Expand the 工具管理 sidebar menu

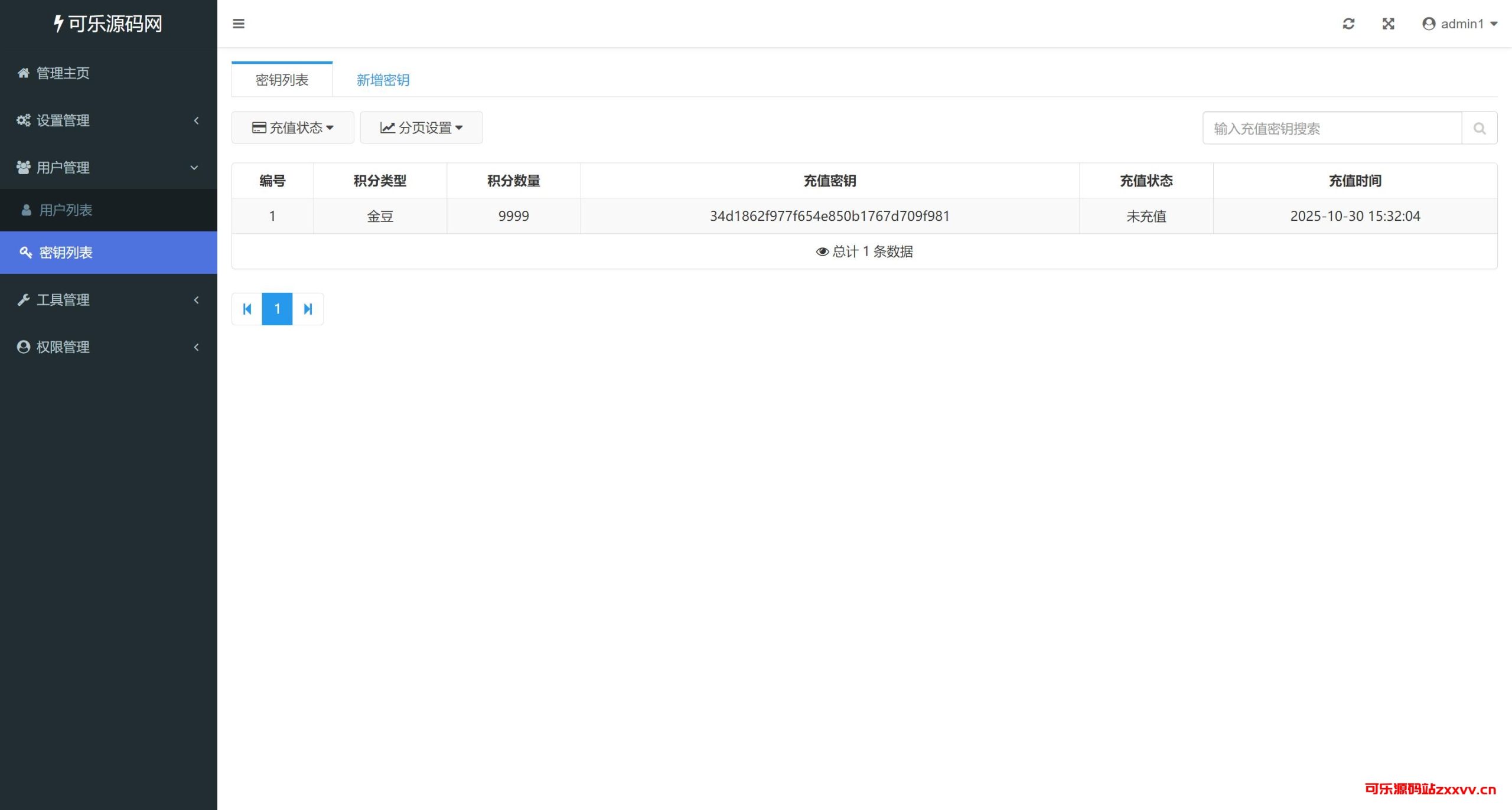pos(63,300)
